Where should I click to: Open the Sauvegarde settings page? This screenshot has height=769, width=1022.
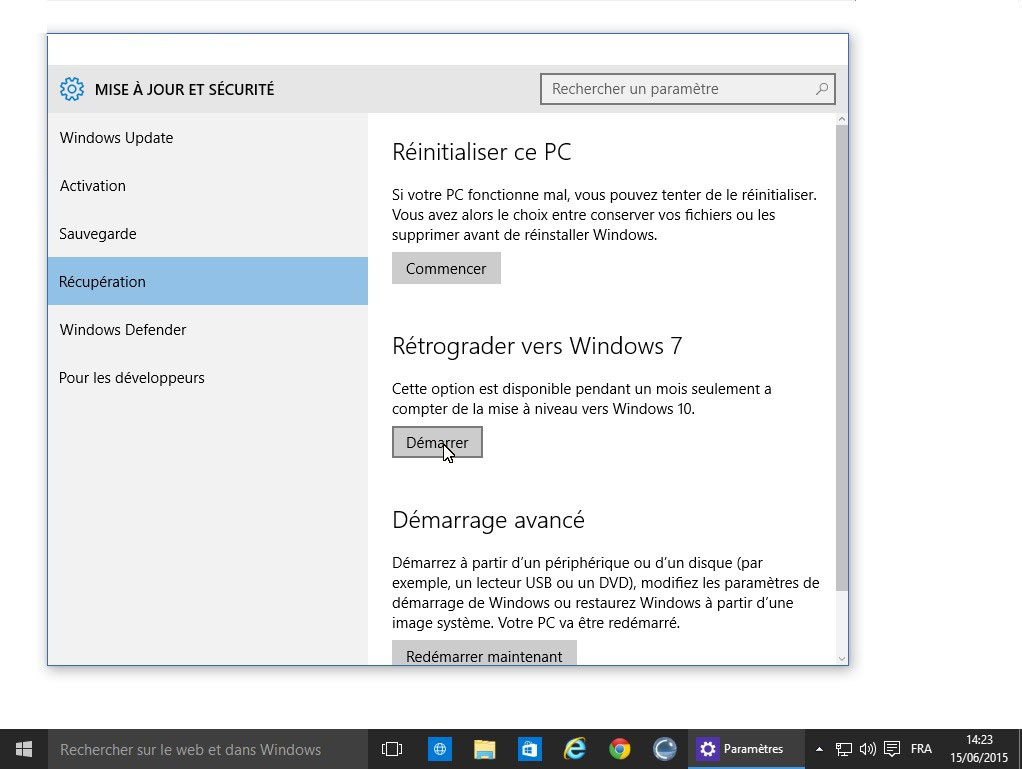(x=97, y=234)
